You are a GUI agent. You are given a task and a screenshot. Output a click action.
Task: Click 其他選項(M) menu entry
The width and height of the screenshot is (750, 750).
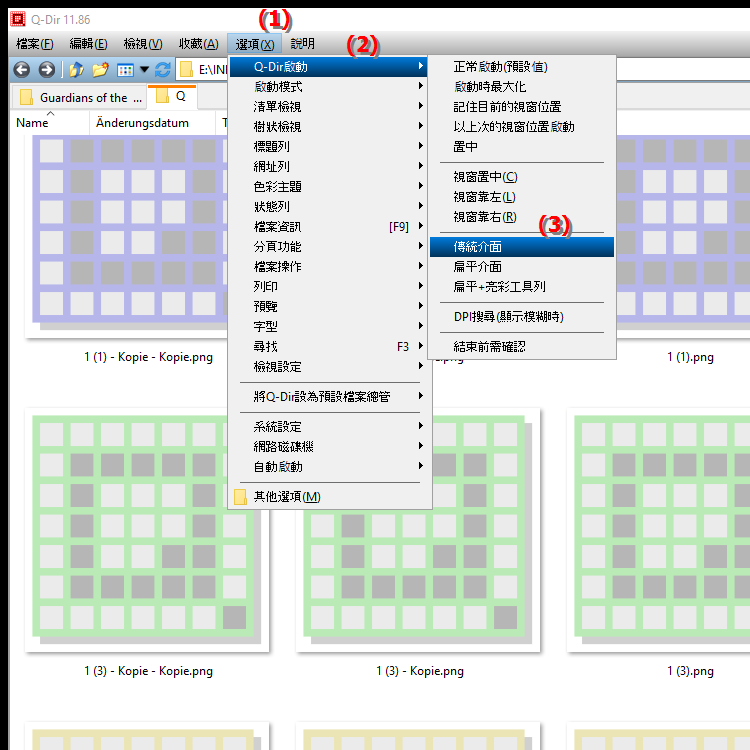[x=329, y=497]
